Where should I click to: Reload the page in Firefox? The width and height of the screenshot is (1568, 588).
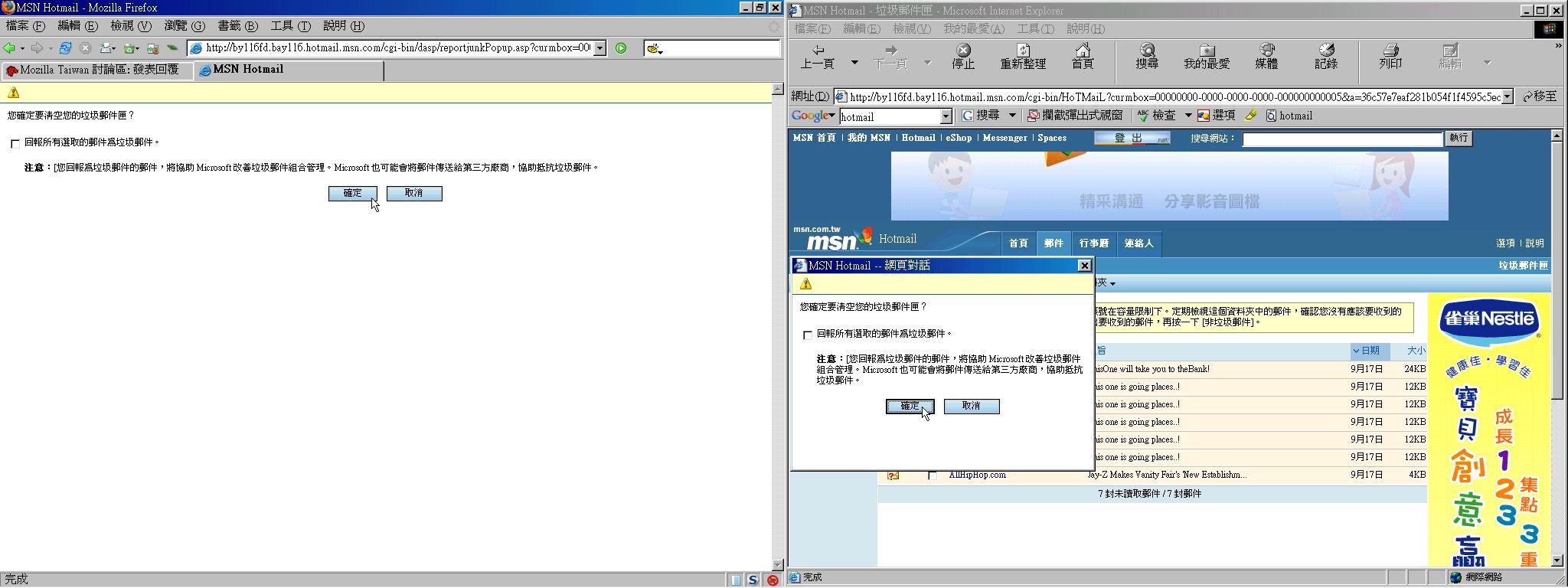(65, 48)
